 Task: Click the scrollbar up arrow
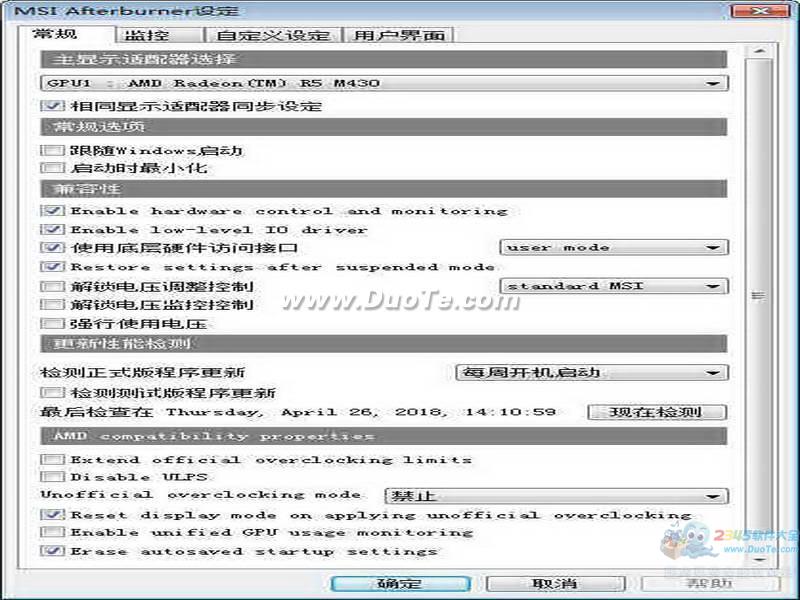(759, 51)
